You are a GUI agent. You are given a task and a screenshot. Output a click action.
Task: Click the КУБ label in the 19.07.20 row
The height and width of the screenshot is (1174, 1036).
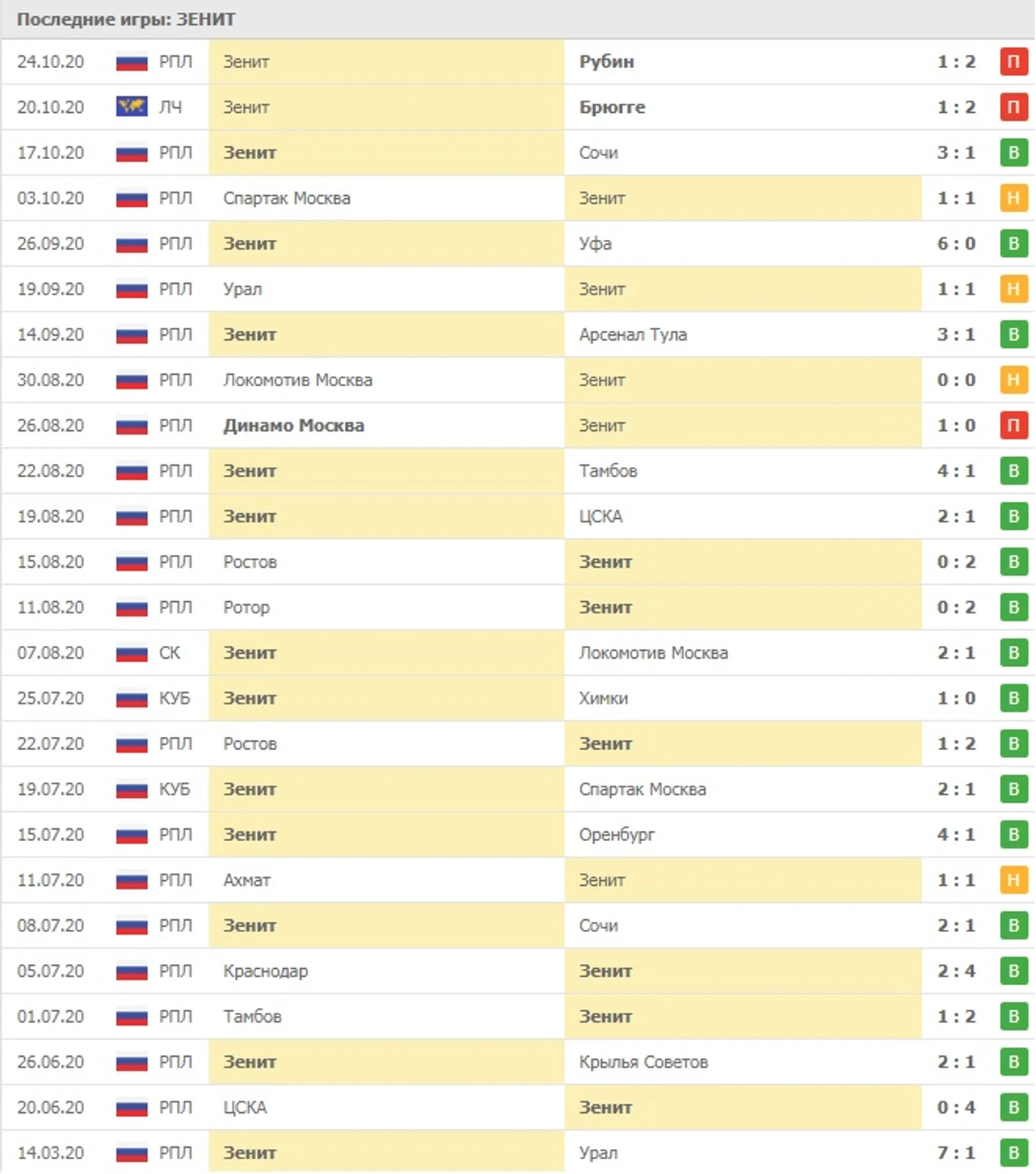click(x=175, y=789)
